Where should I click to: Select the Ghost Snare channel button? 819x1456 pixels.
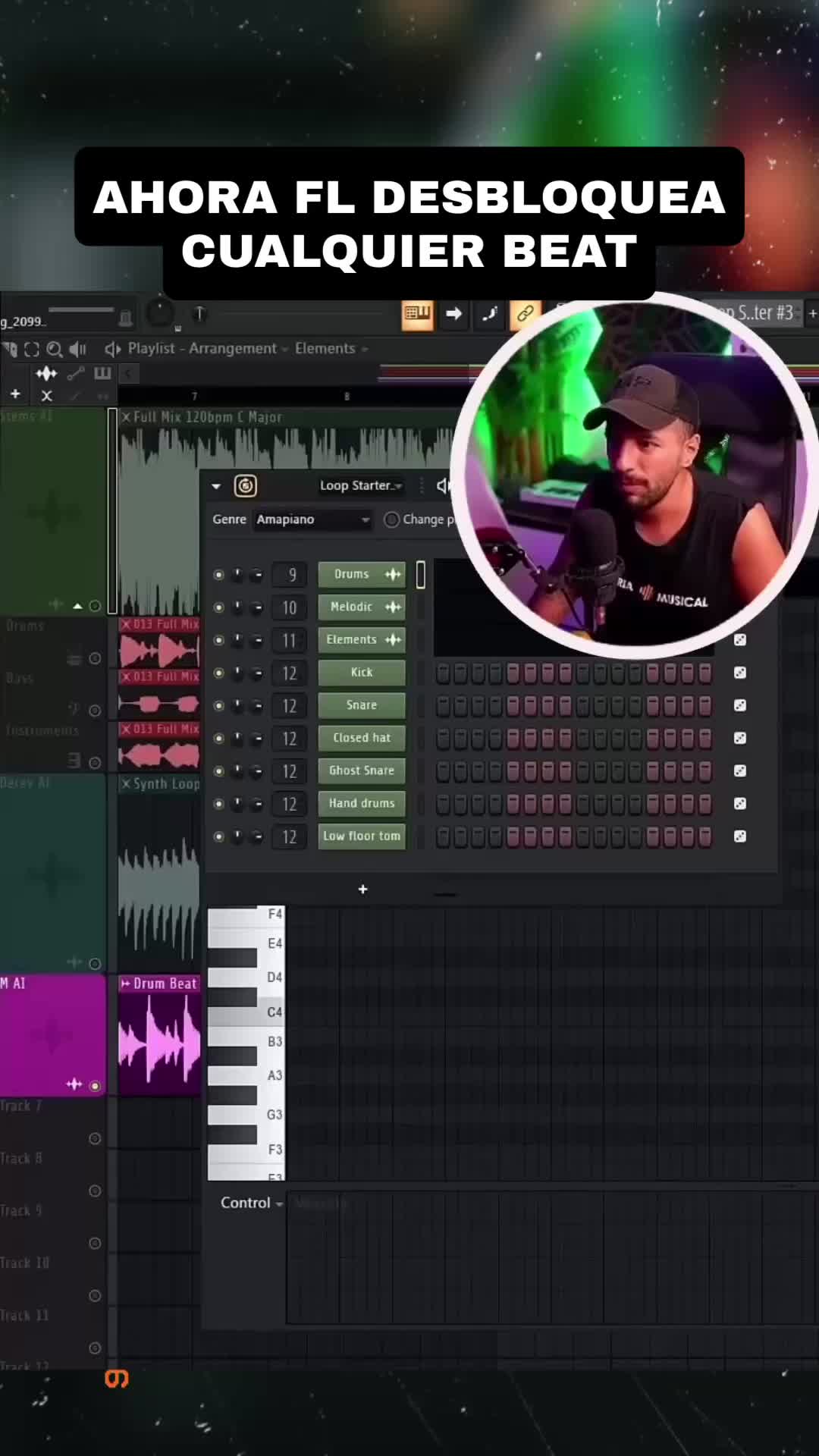point(362,770)
